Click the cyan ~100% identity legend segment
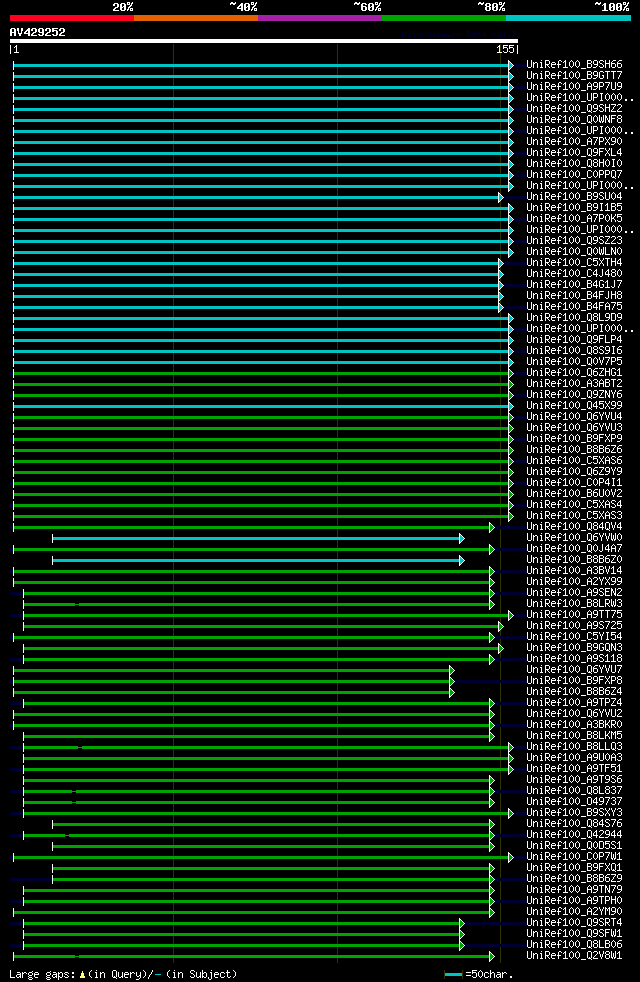Viewport: 640px width, 982px height. coord(568,18)
